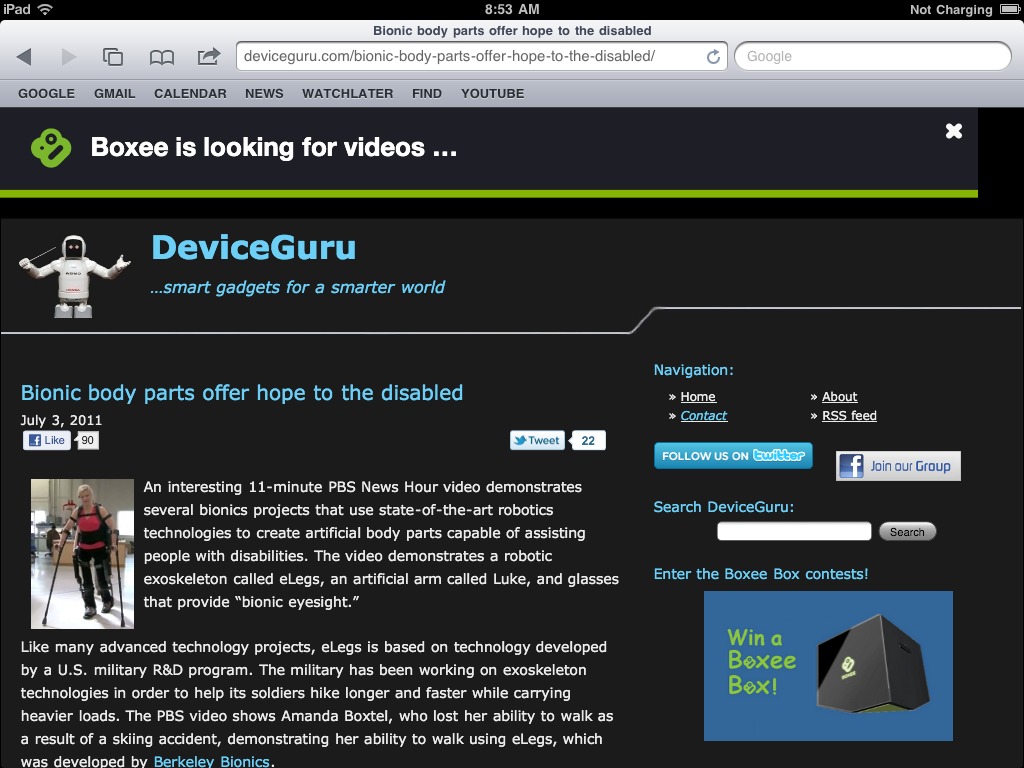The height and width of the screenshot is (768, 1024).
Task: Click the Facebook Like button
Action: coord(46,440)
